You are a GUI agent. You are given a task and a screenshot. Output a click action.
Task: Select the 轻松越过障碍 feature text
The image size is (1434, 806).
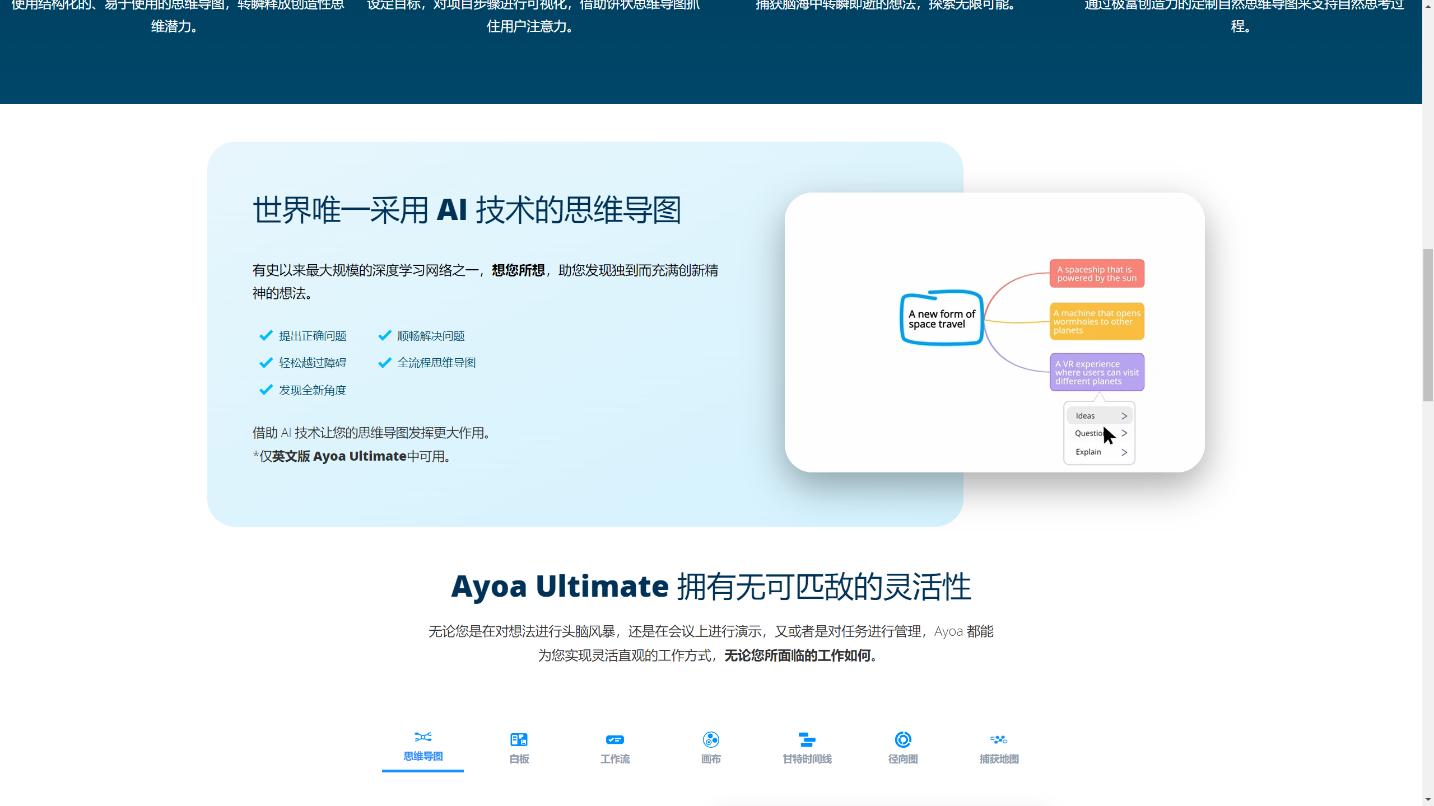pos(312,363)
